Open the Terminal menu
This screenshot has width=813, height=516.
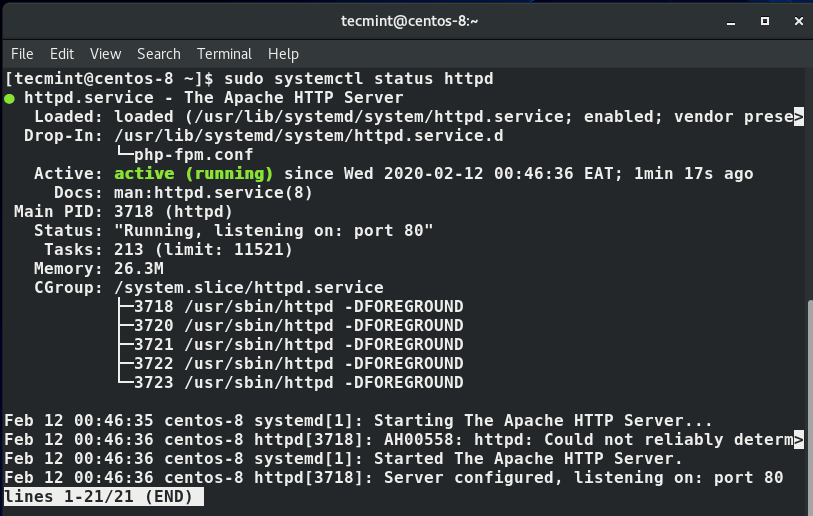click(x=224, y=54)
